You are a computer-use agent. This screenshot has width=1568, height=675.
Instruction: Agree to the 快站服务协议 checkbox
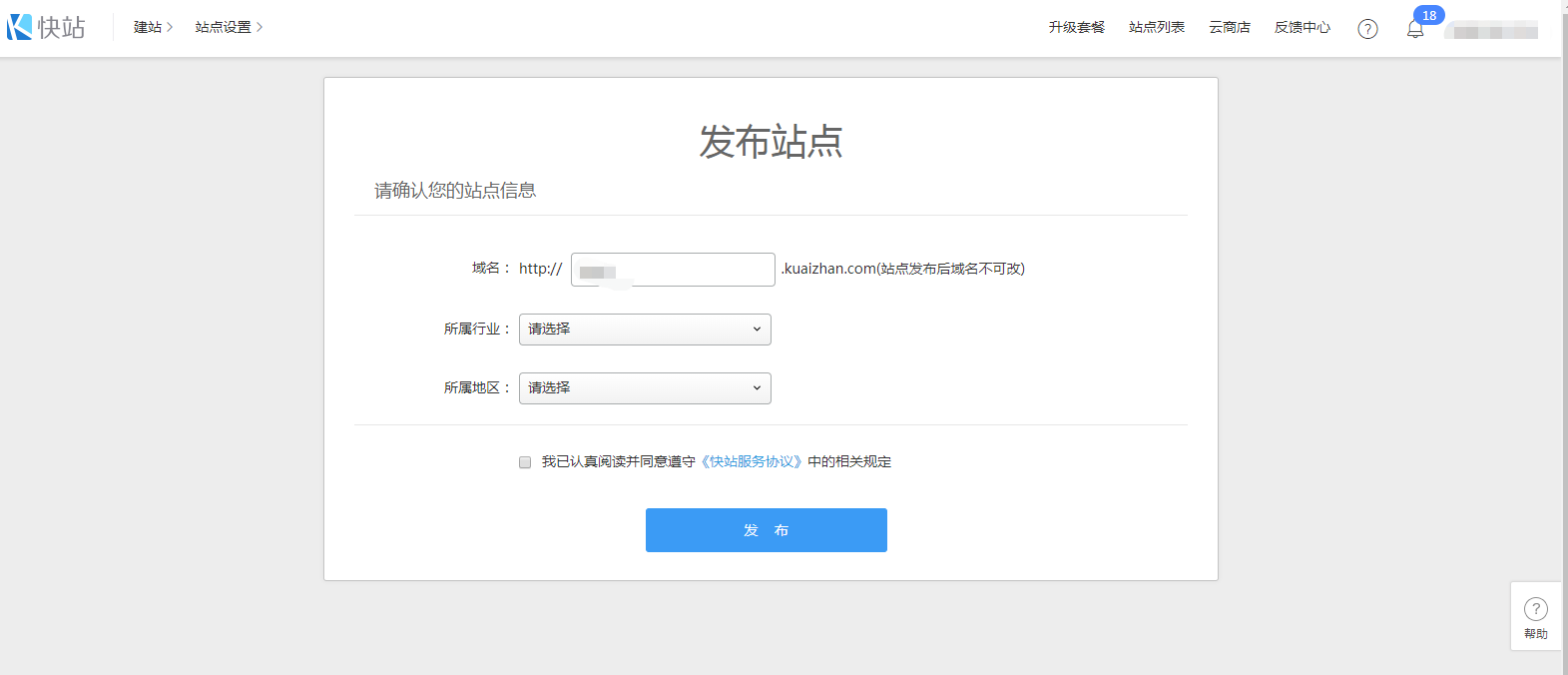[x=525, y=462]
